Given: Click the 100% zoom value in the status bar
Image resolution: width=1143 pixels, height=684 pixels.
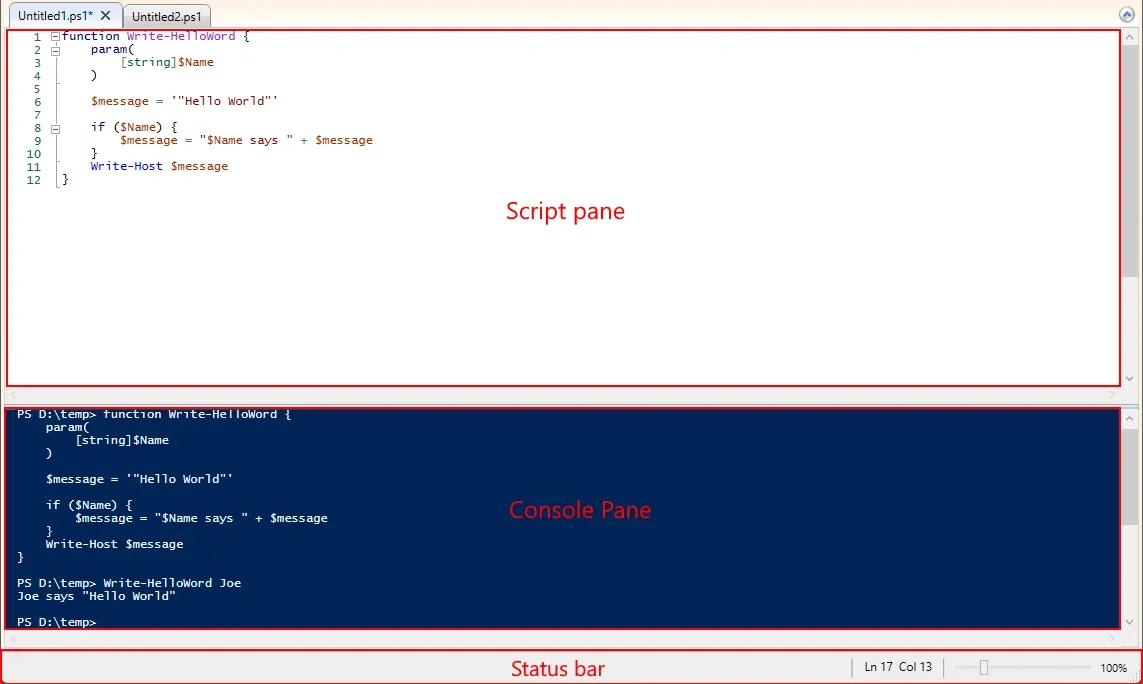Looking at the screenshot, I should pos(1113,668).
